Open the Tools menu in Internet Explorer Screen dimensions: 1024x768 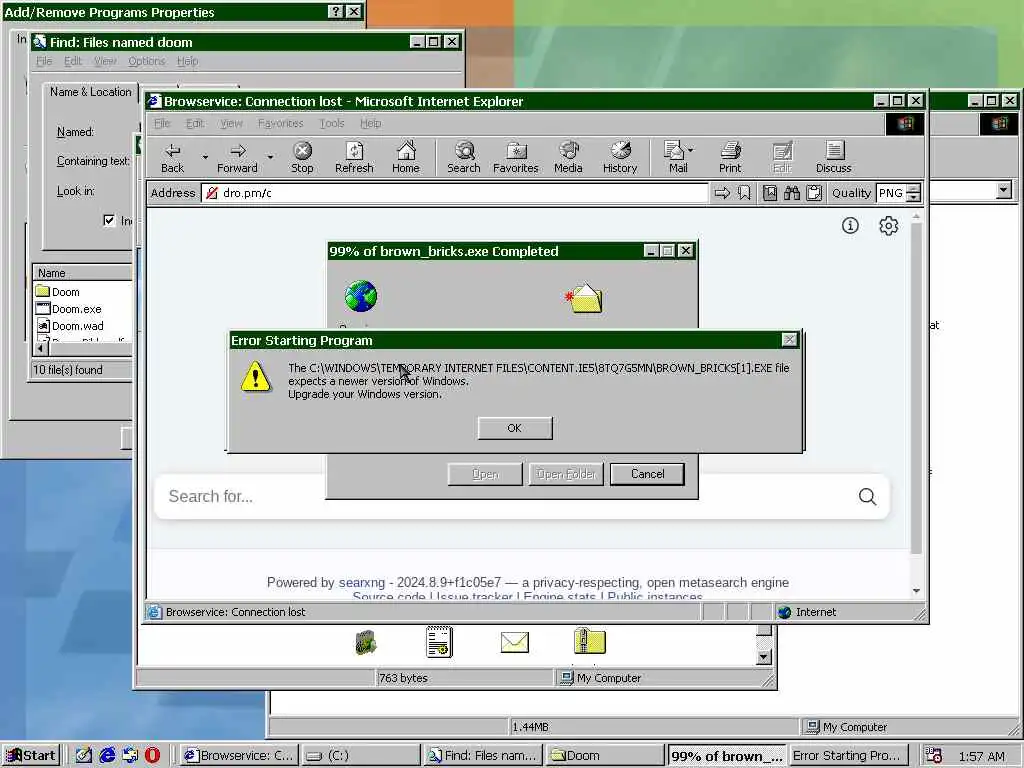click(x=332, y=123)
